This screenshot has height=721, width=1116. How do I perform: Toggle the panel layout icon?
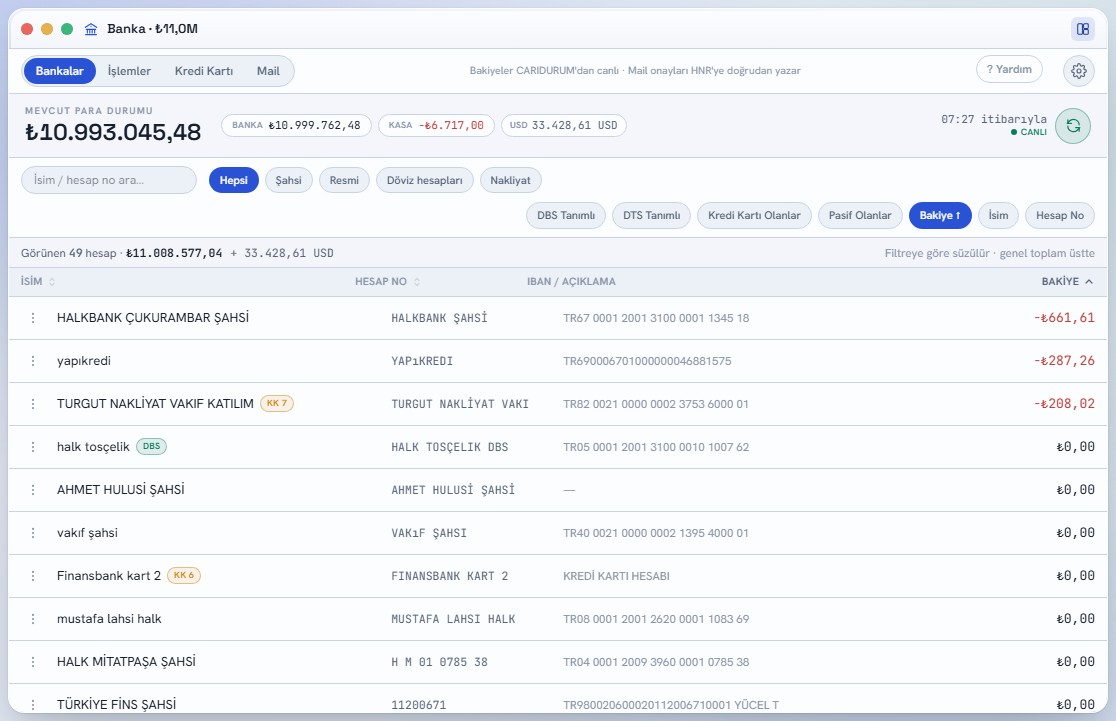point(1083,29)
